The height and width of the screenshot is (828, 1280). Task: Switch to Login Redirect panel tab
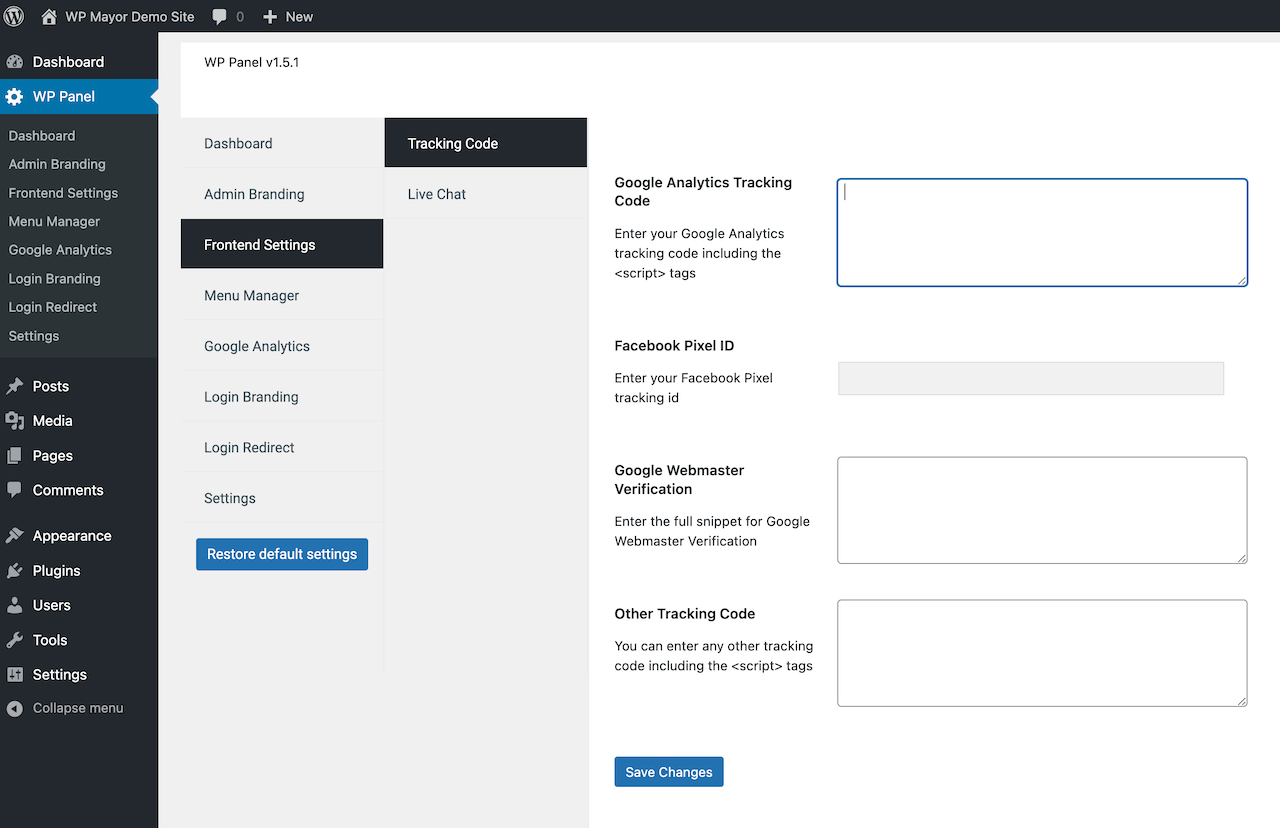[x=282, y=447]
